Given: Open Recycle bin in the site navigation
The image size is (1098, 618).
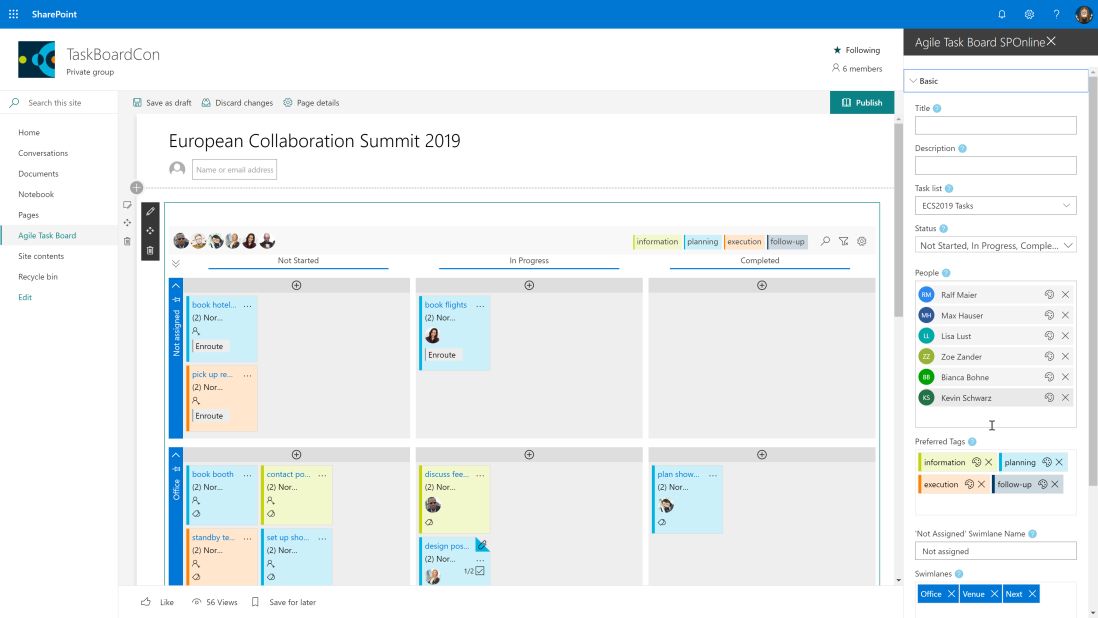Looking at the screenshot, I should click(x=39, y=276).
